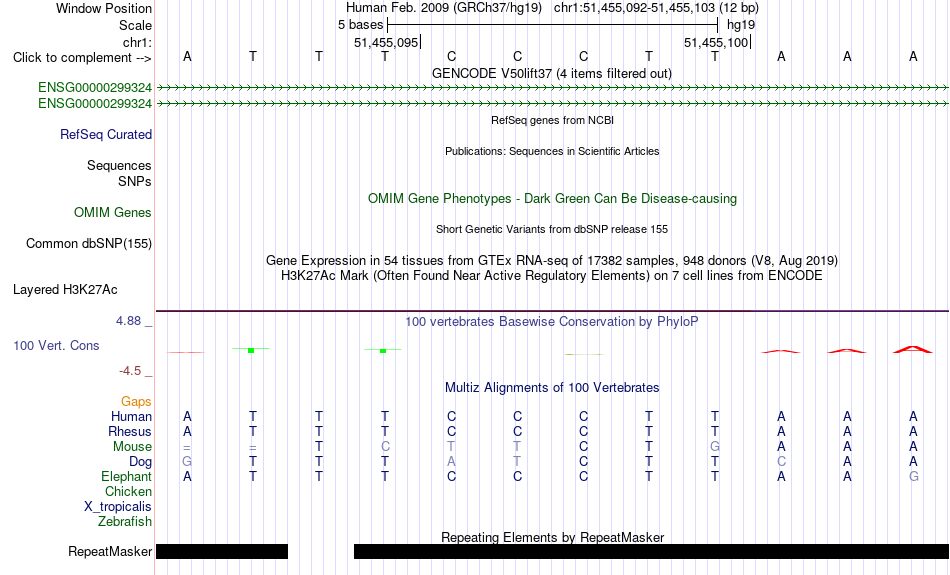Click the RepeatMasker track label
The width and height of the screenshot is (950, 575).
coord(110,551)
